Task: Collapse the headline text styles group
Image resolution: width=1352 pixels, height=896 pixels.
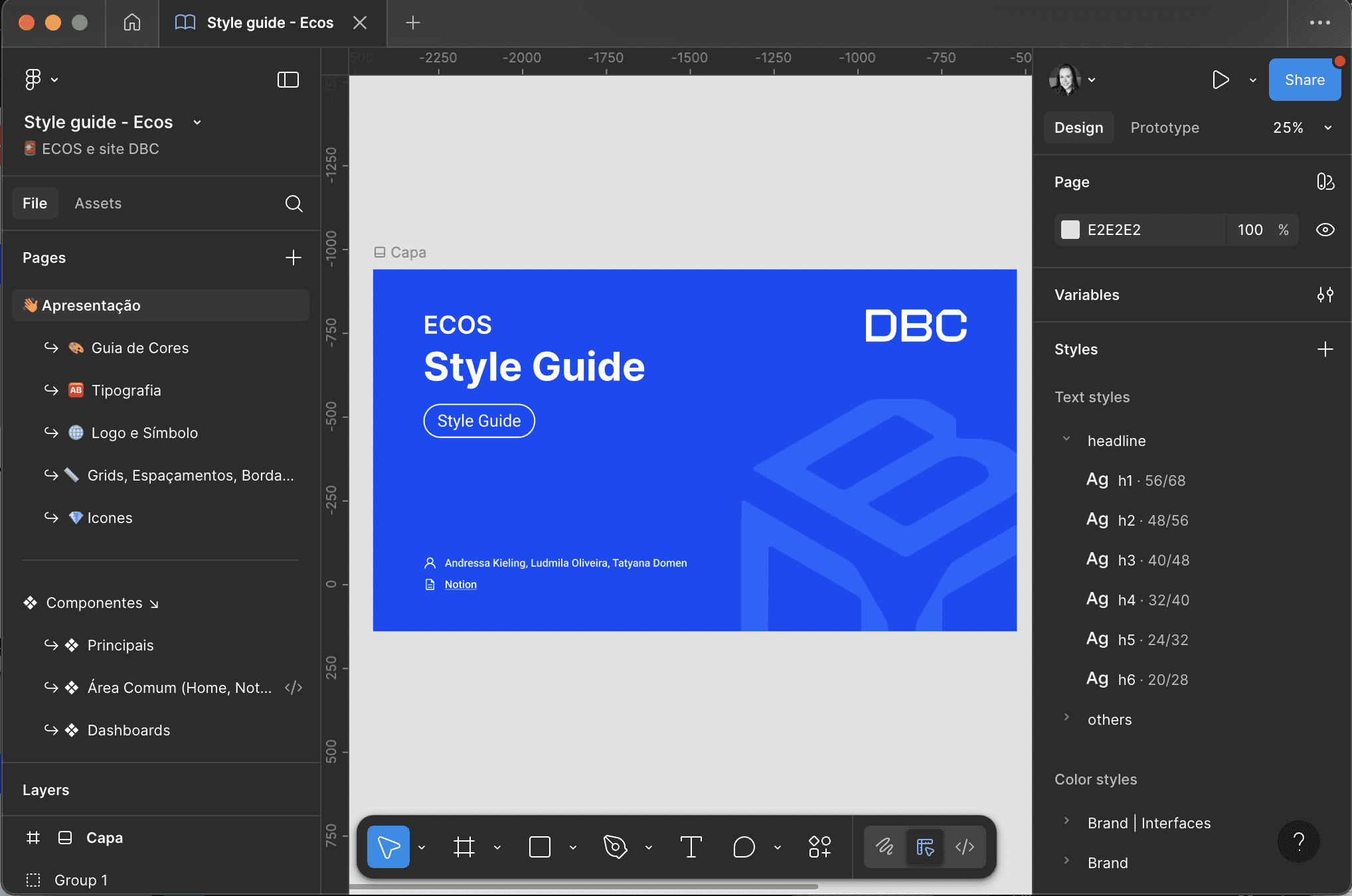Action: tap(1066, 439)
